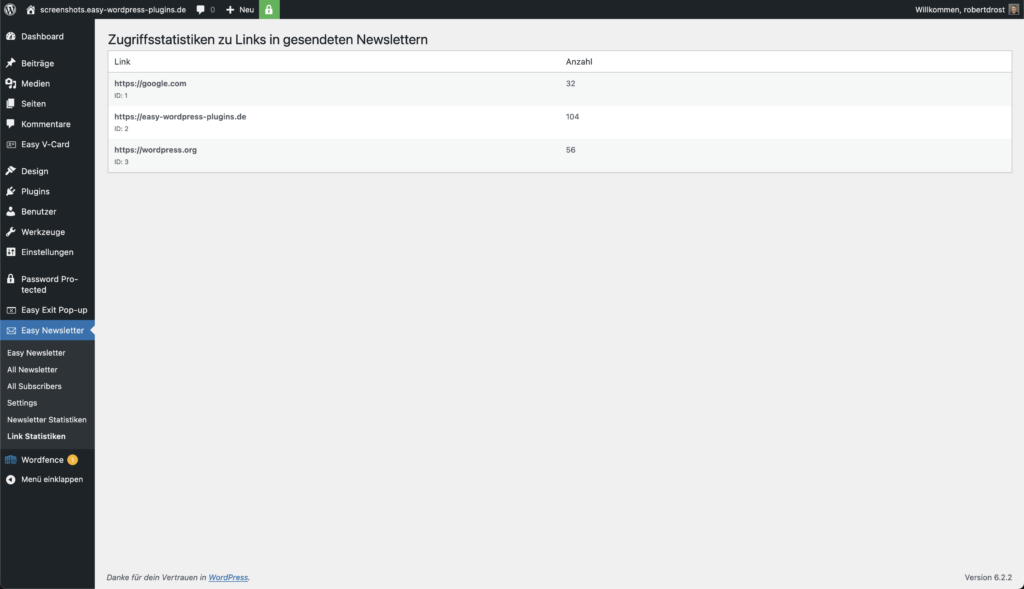This screenshot has height=589, width=1024.
Task: Click the Einstellungen sliders icon
Action: coord(10,252)
